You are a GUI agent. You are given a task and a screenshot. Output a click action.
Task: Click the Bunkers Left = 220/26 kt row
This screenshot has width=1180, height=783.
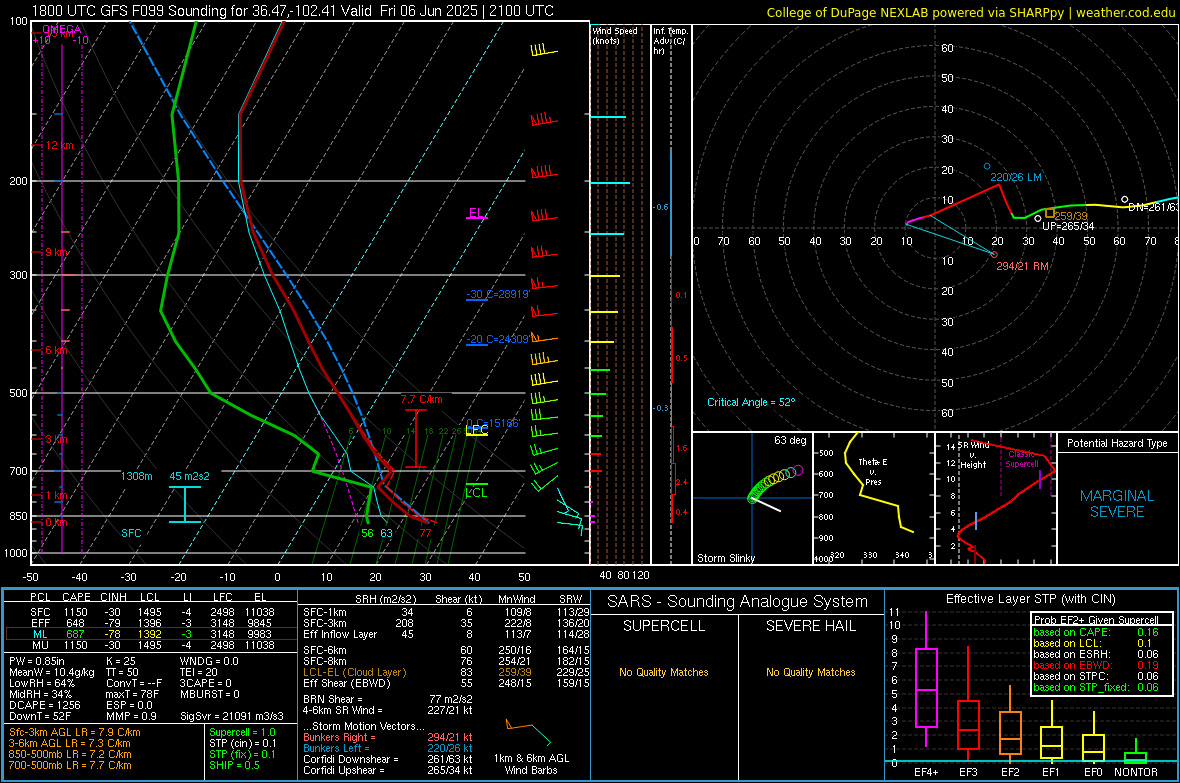click(x=388, y=749)
